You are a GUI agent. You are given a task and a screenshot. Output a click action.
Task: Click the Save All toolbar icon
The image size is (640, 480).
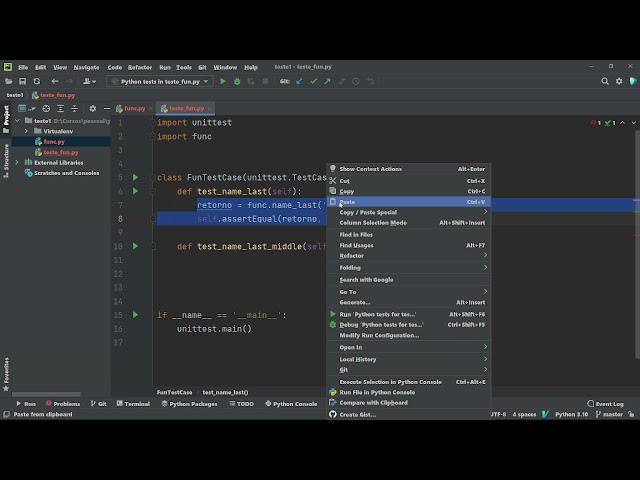click(22, 82)
